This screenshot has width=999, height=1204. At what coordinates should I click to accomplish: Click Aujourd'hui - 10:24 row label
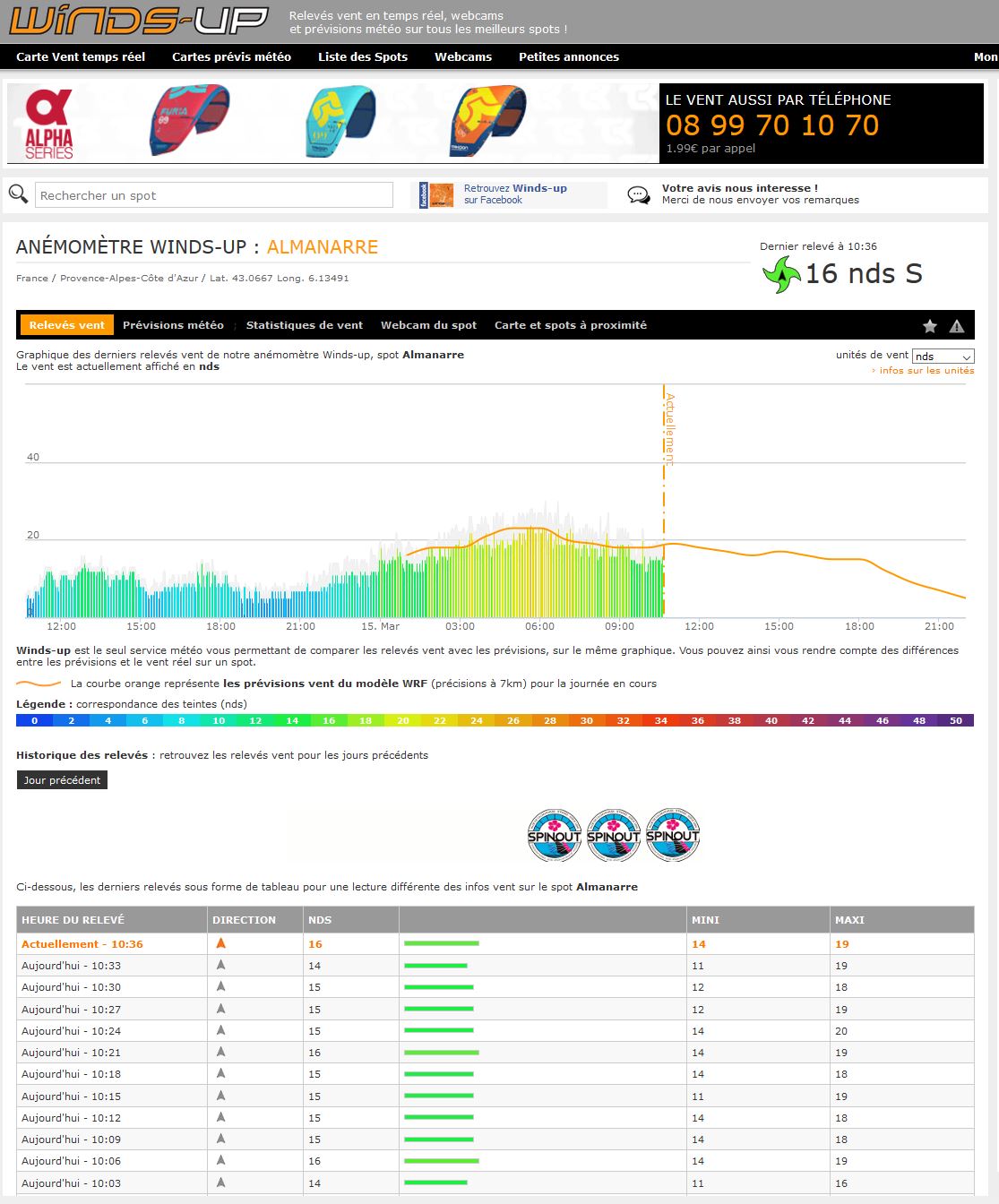[71, 1031]
